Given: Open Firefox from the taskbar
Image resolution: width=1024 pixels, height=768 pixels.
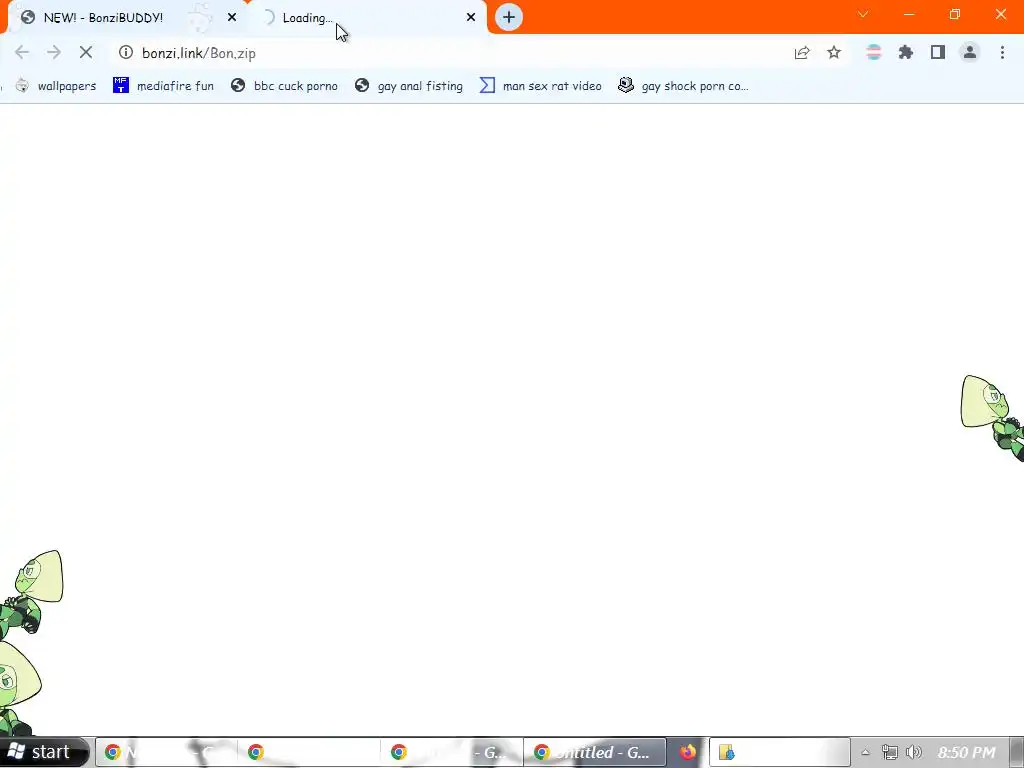Looking at the screenshot, I should coord(688,752).
